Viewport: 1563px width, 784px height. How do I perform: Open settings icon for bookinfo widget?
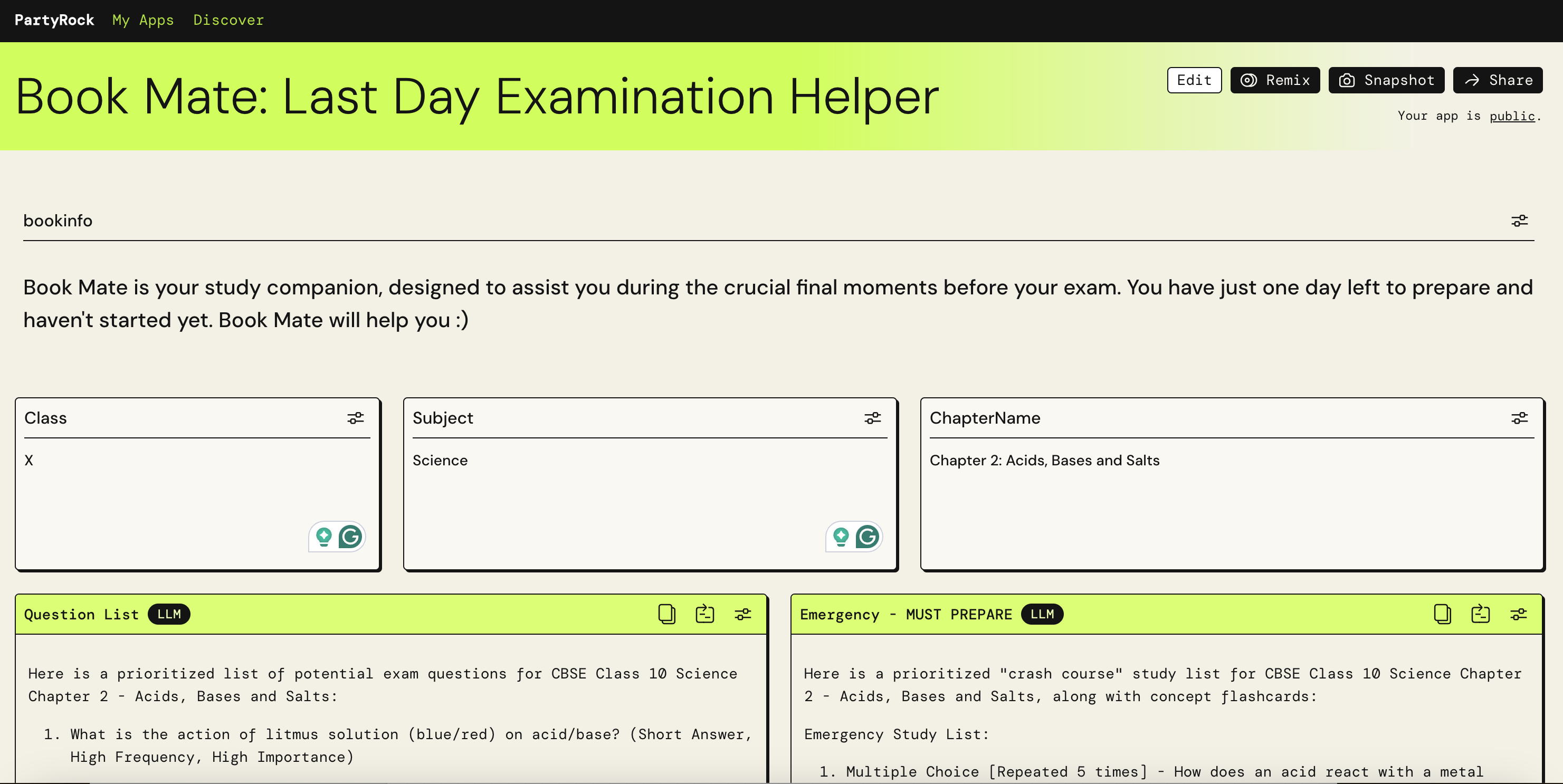[1519, 221]
